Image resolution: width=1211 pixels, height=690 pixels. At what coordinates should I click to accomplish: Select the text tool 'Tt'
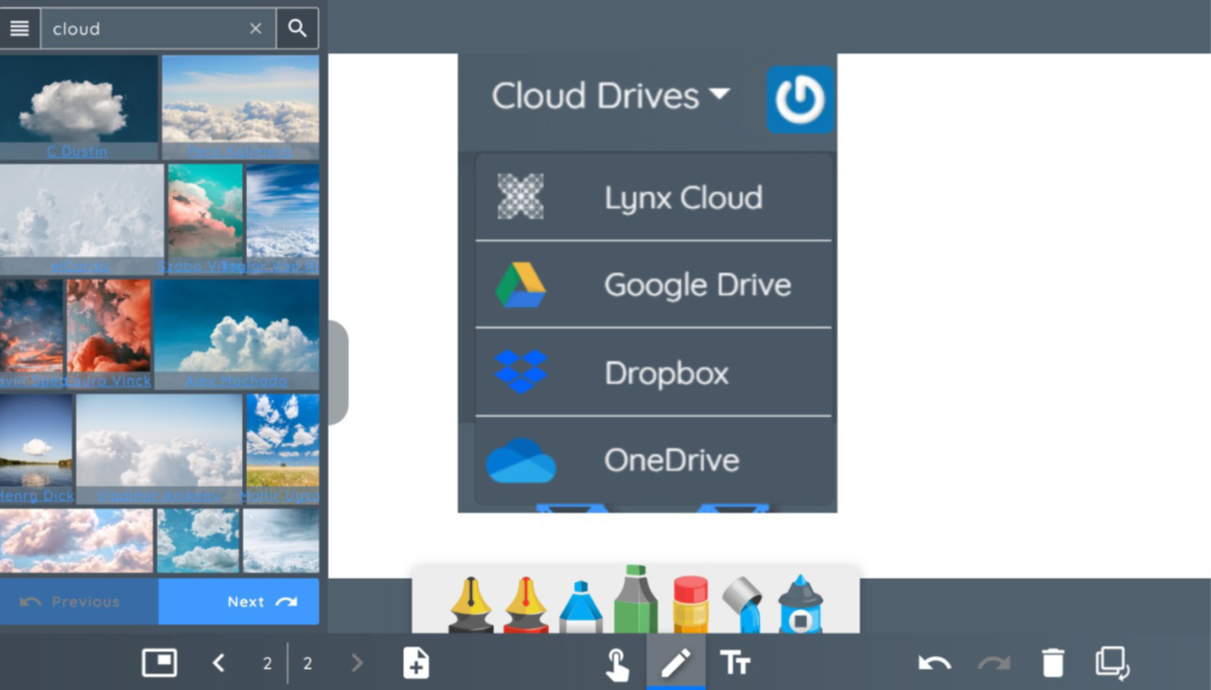735,662
